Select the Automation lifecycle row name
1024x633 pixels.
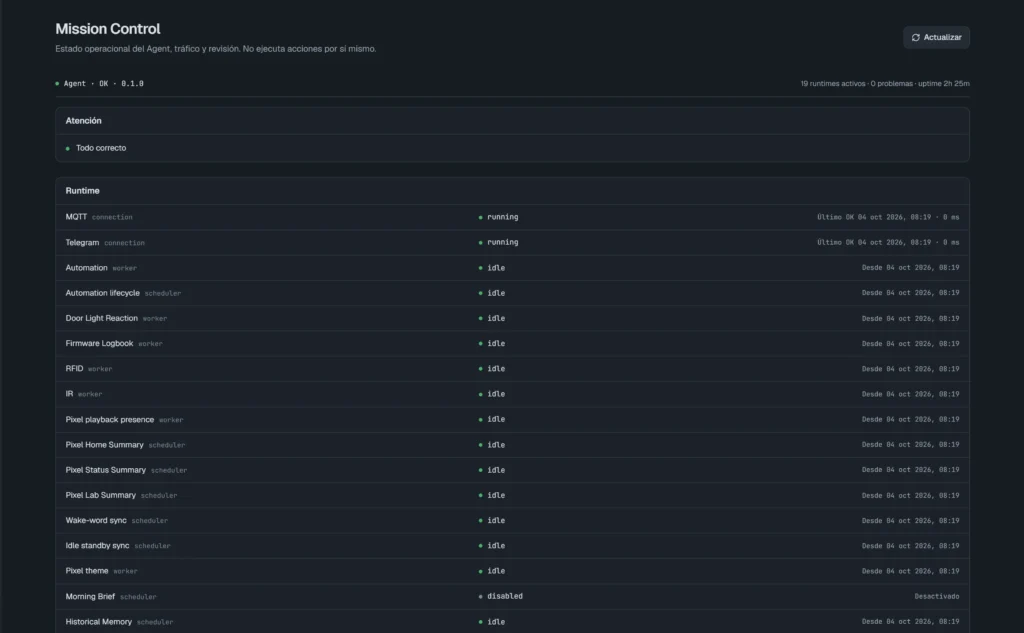(x=103, y=293)
